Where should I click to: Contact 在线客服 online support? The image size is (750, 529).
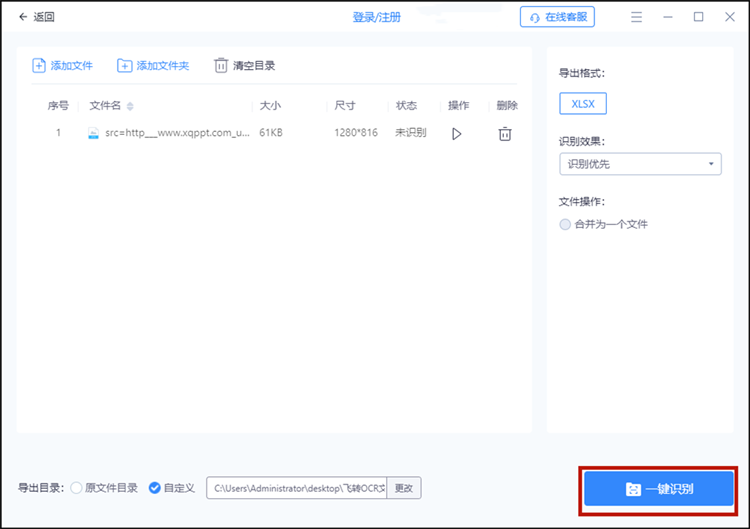557,17
